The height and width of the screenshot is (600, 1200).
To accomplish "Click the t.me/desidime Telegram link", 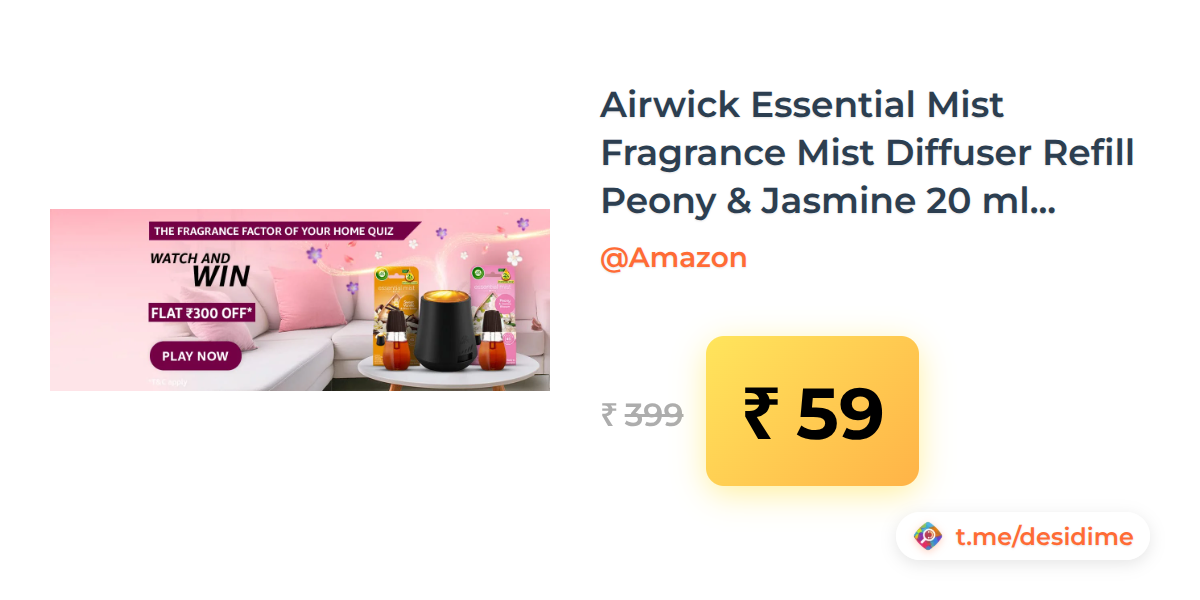I will pyautogui.click(x=1044, y=537).
